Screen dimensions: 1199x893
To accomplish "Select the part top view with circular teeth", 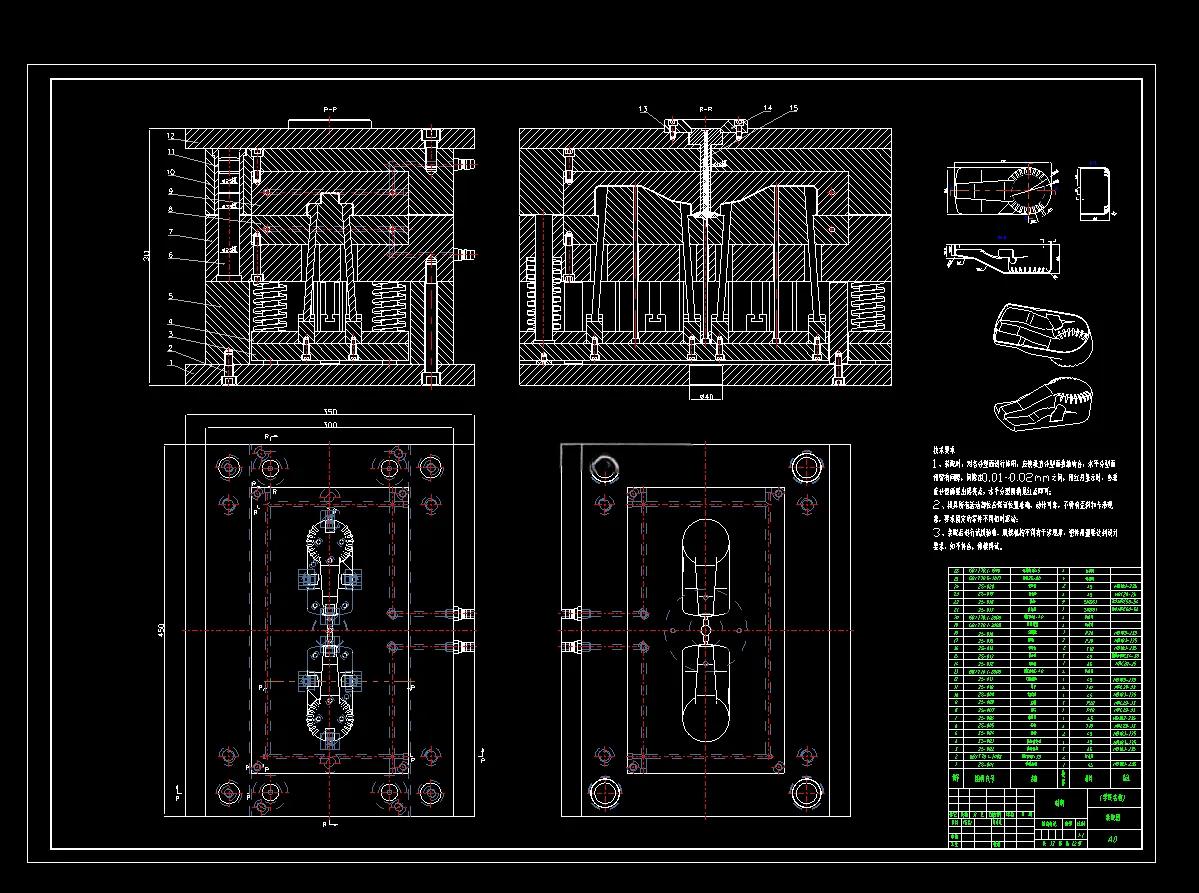I will pos(1002,191).
